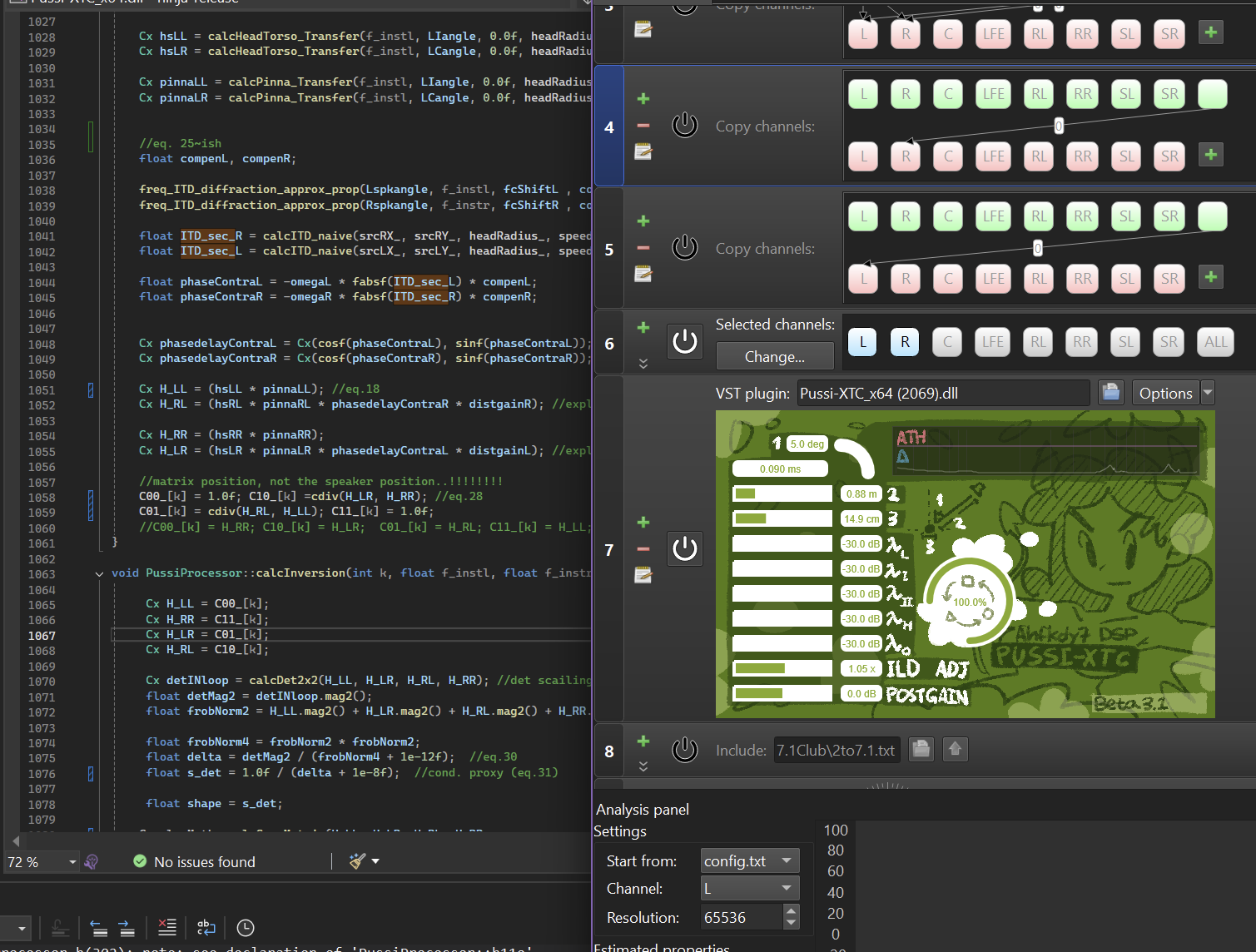
Task: Click the Include file path field
Action: point(836,750)
